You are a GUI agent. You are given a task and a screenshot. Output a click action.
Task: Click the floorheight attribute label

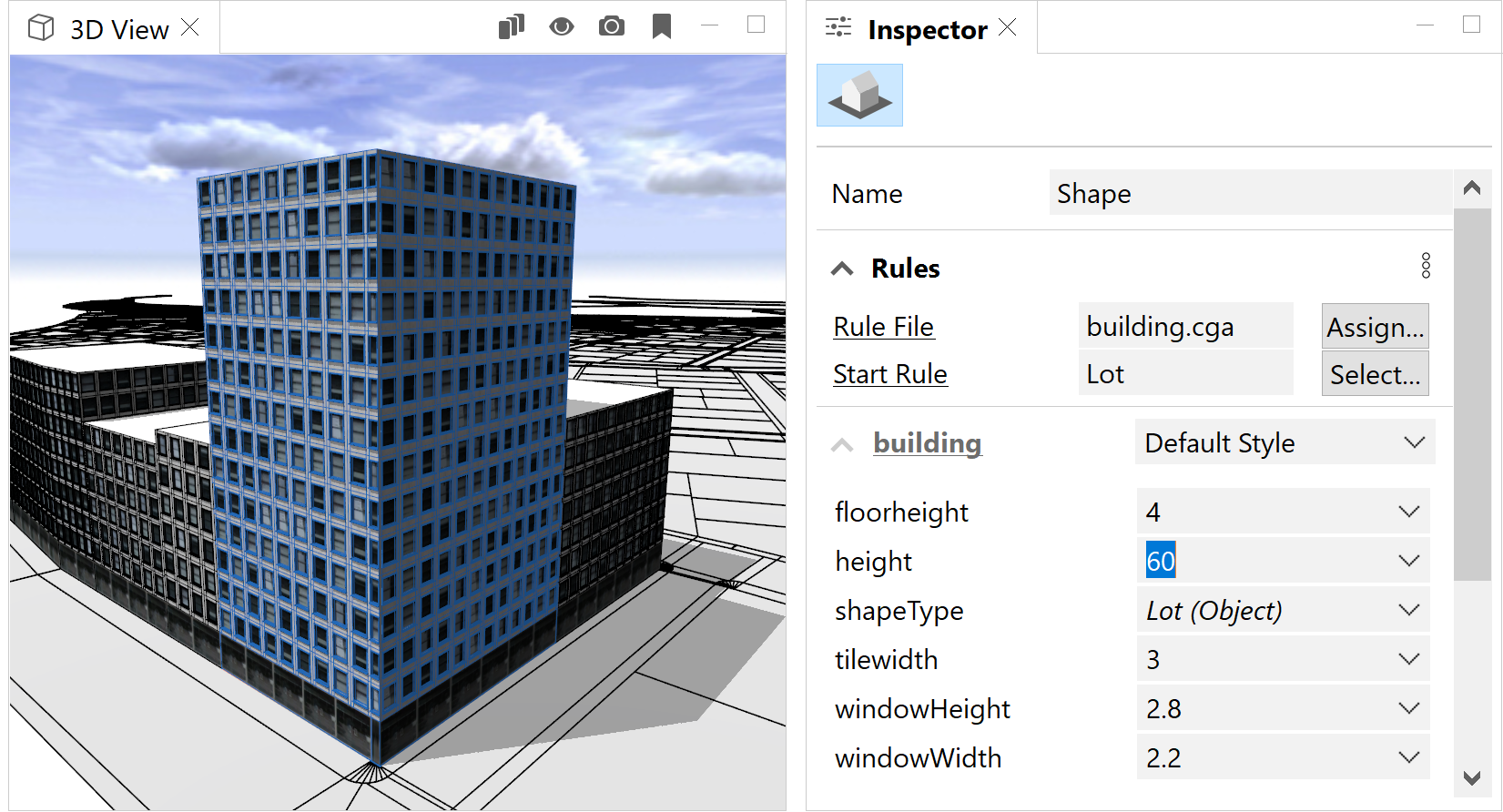(x=901, y=513)
